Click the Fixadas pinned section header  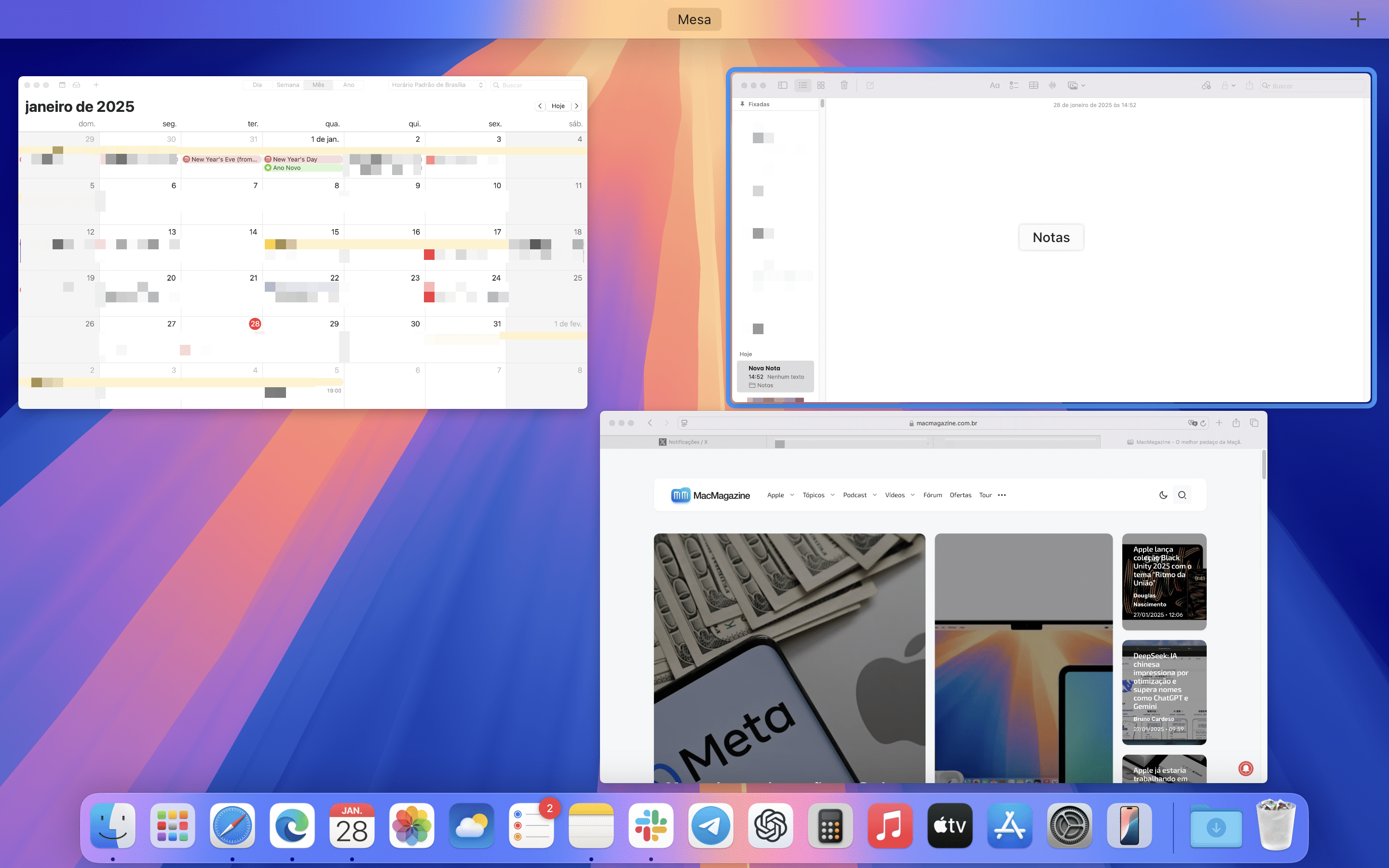click(x=755, y=105)
